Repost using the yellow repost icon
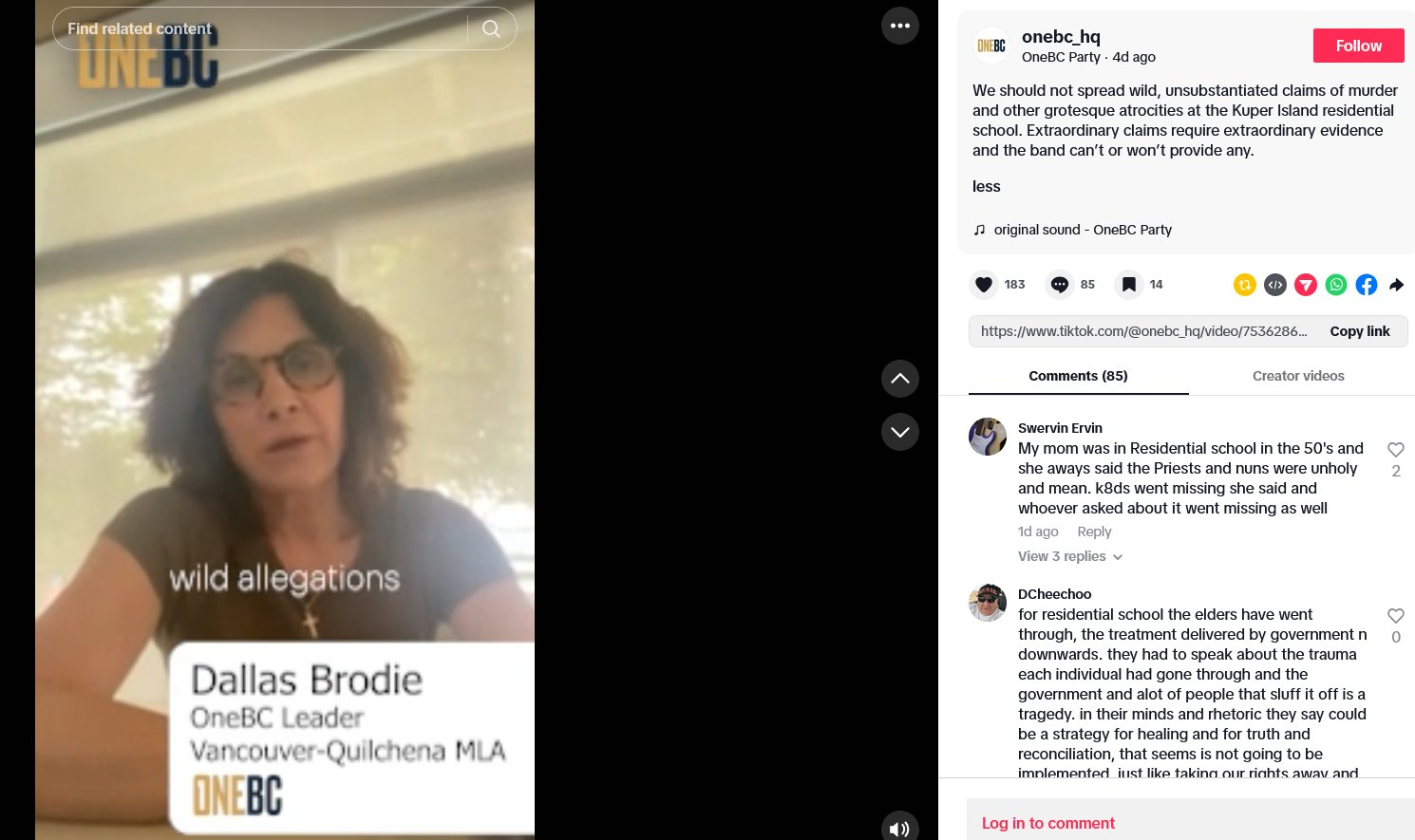 click(1245, 285)
